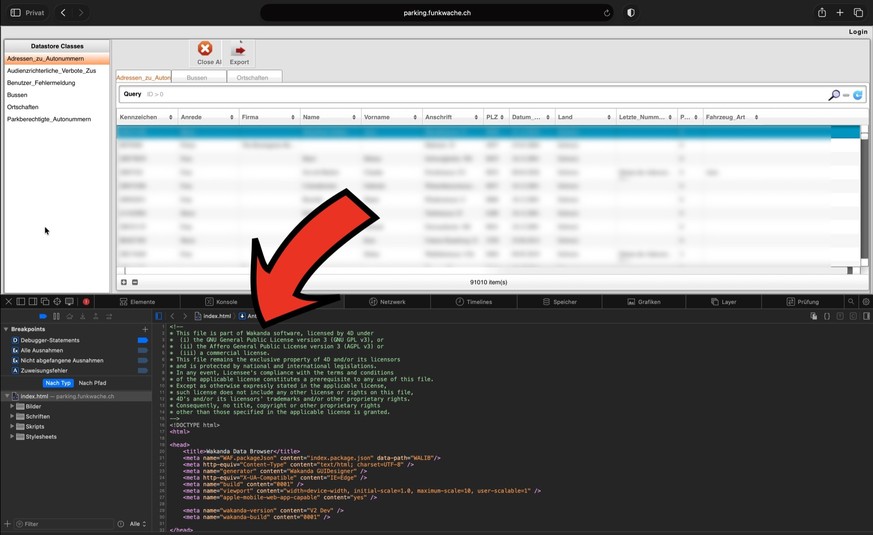
Task: Dock the inspector to the left side
Action: point(21,301)
